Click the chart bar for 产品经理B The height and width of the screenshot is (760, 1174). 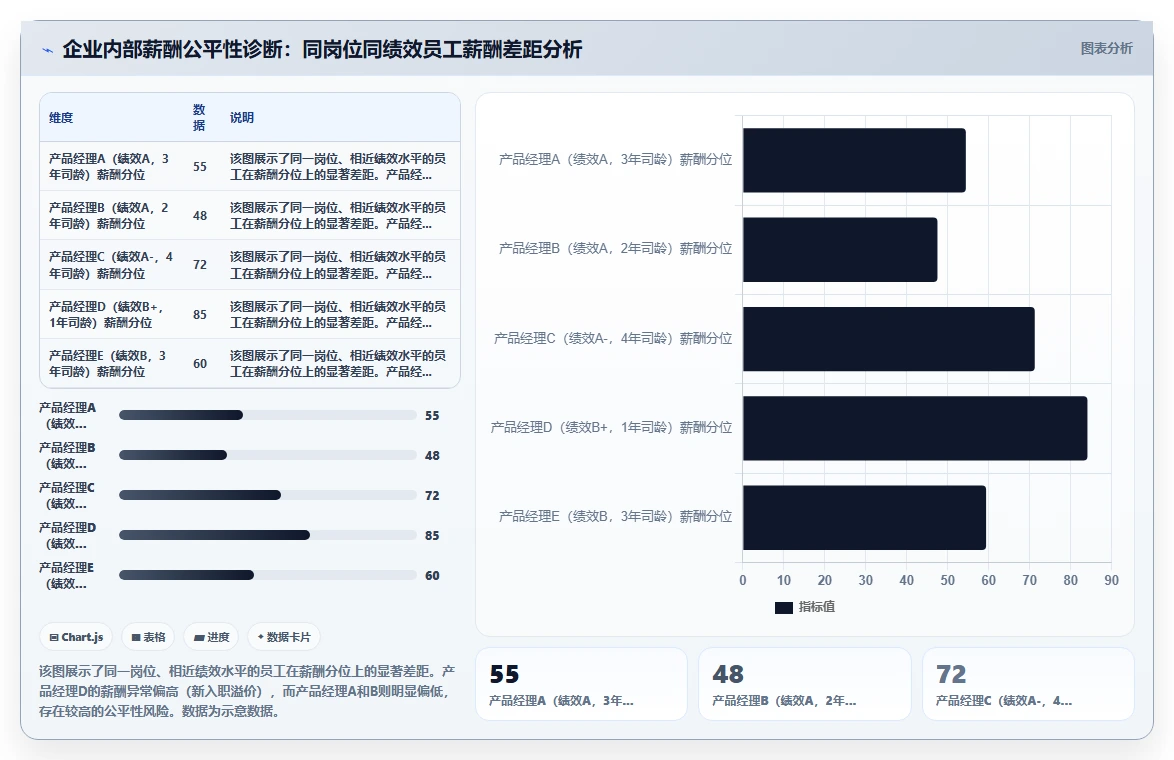839,249
